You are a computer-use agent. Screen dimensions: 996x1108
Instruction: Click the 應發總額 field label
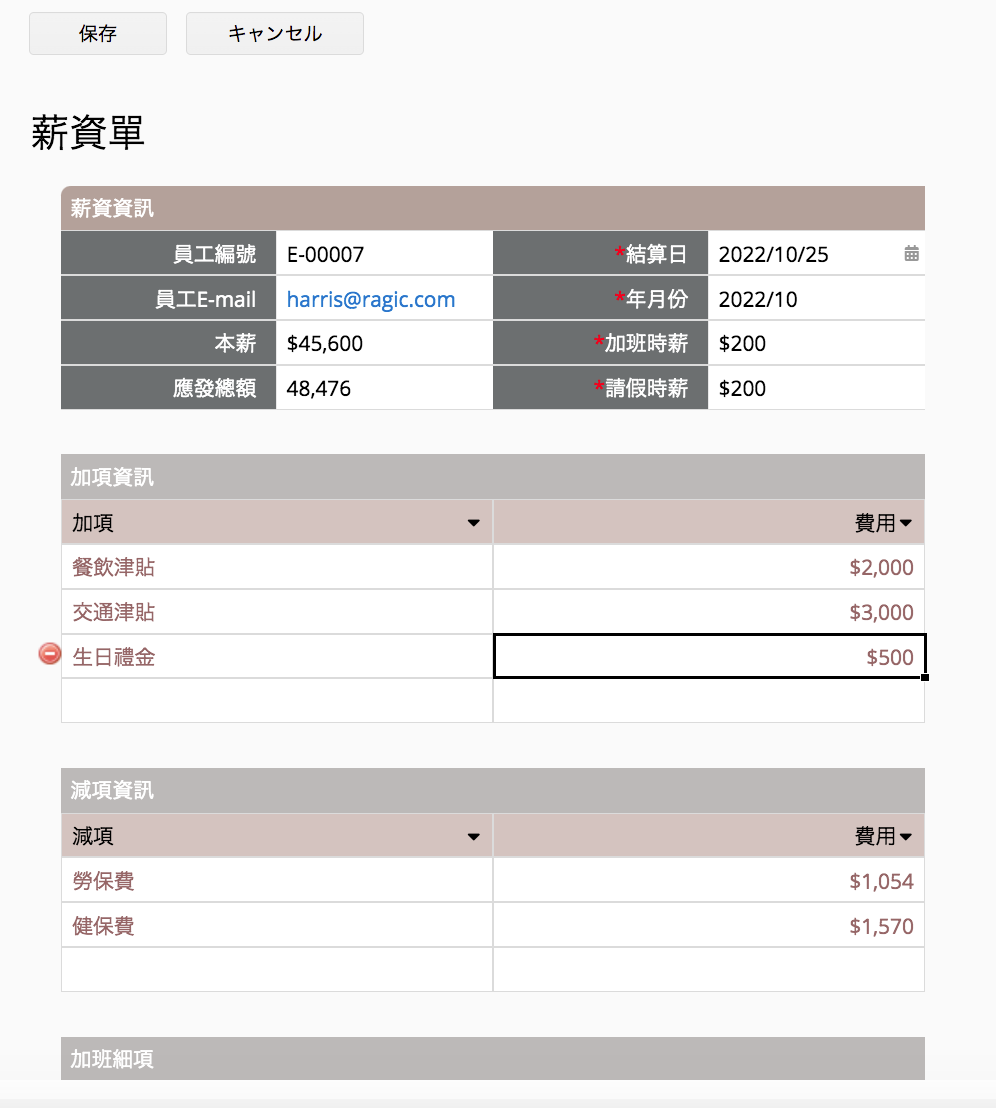pos(169,388)
